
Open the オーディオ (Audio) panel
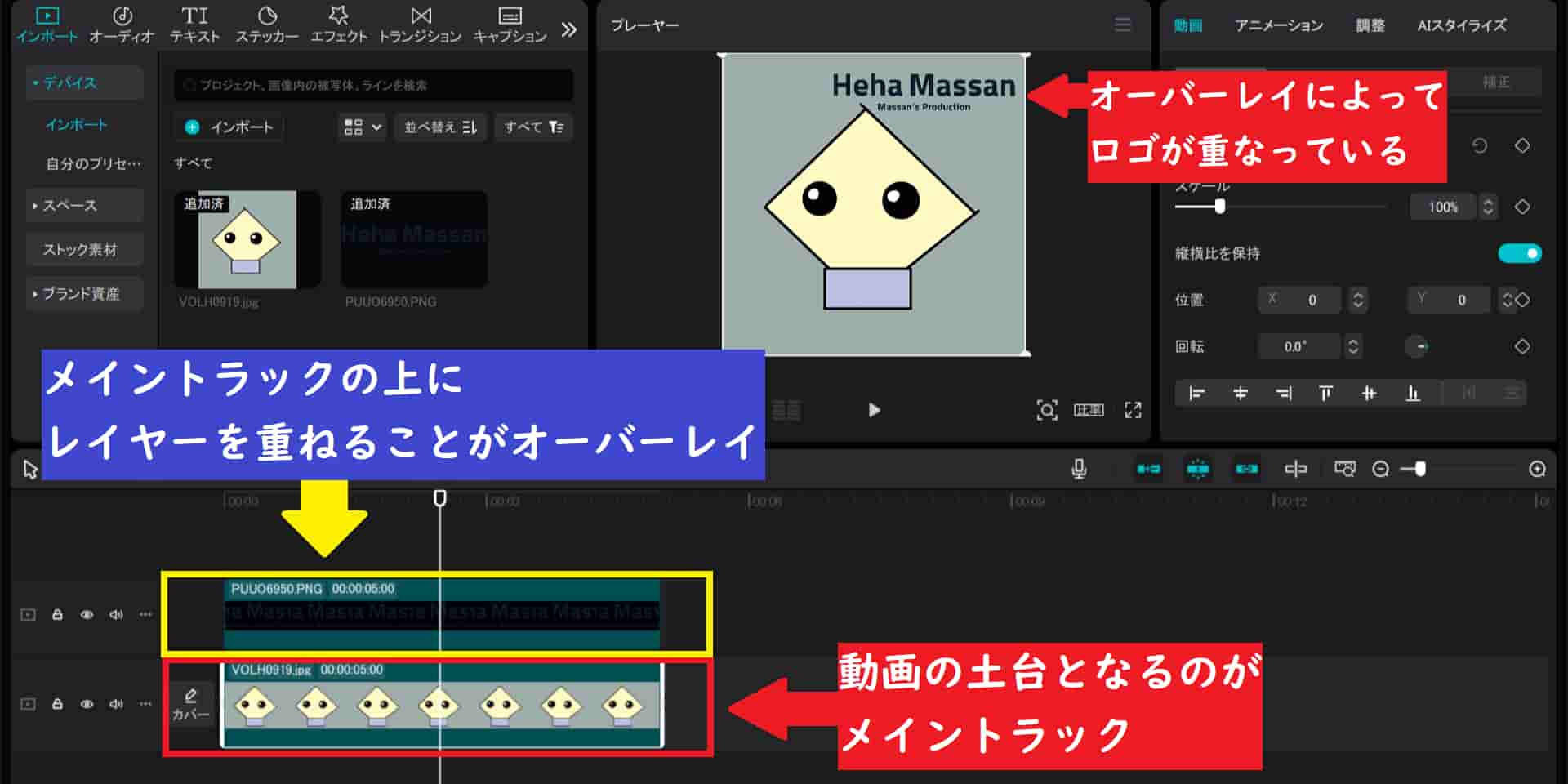pyautogui.click(x=122, y=23)
